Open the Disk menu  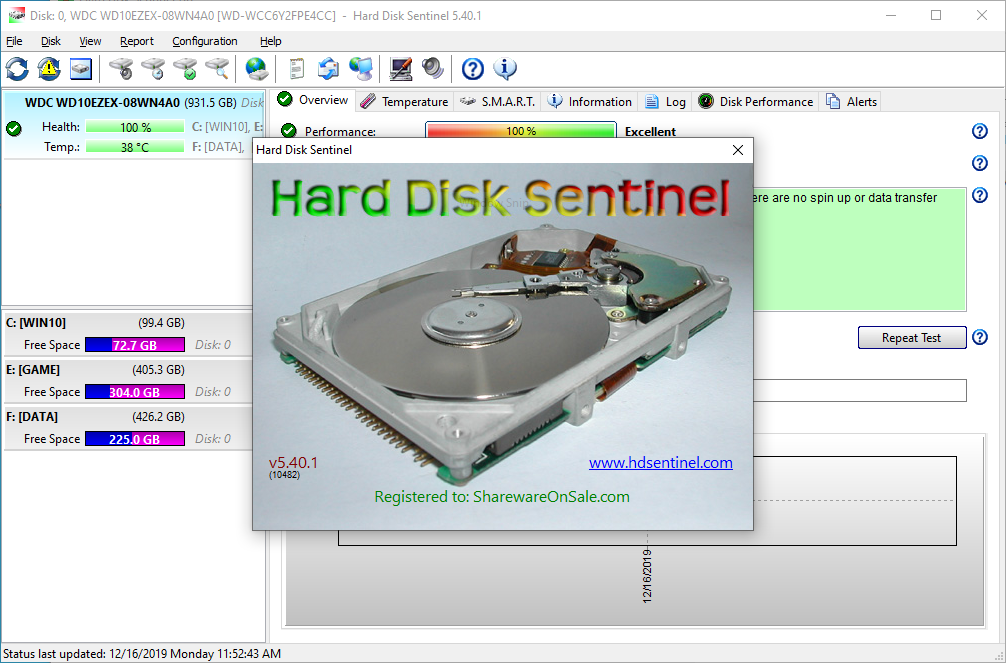tap(51, 41)
